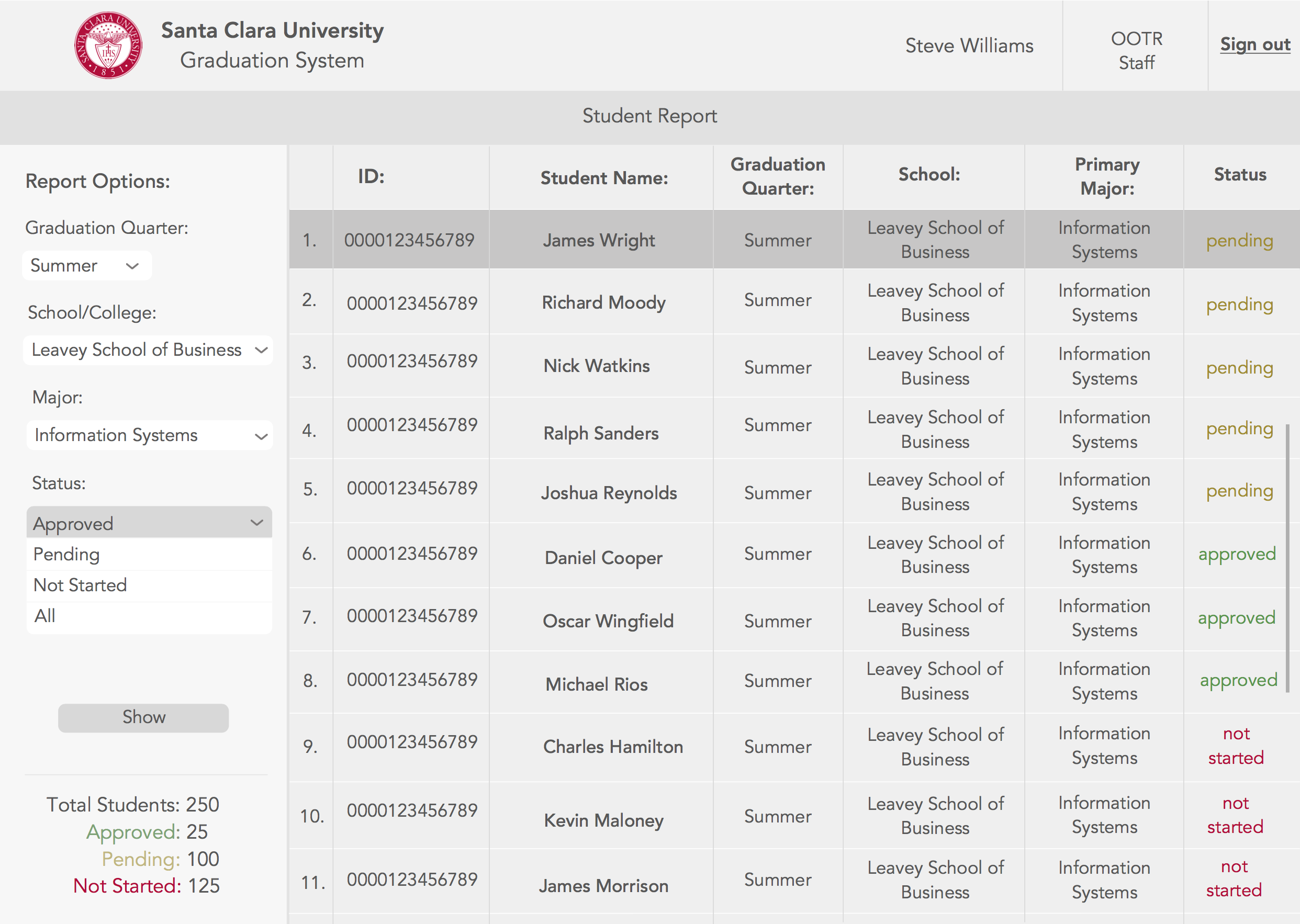
Task: Click the Student Name column header
Action: click(x=603, y=177)
